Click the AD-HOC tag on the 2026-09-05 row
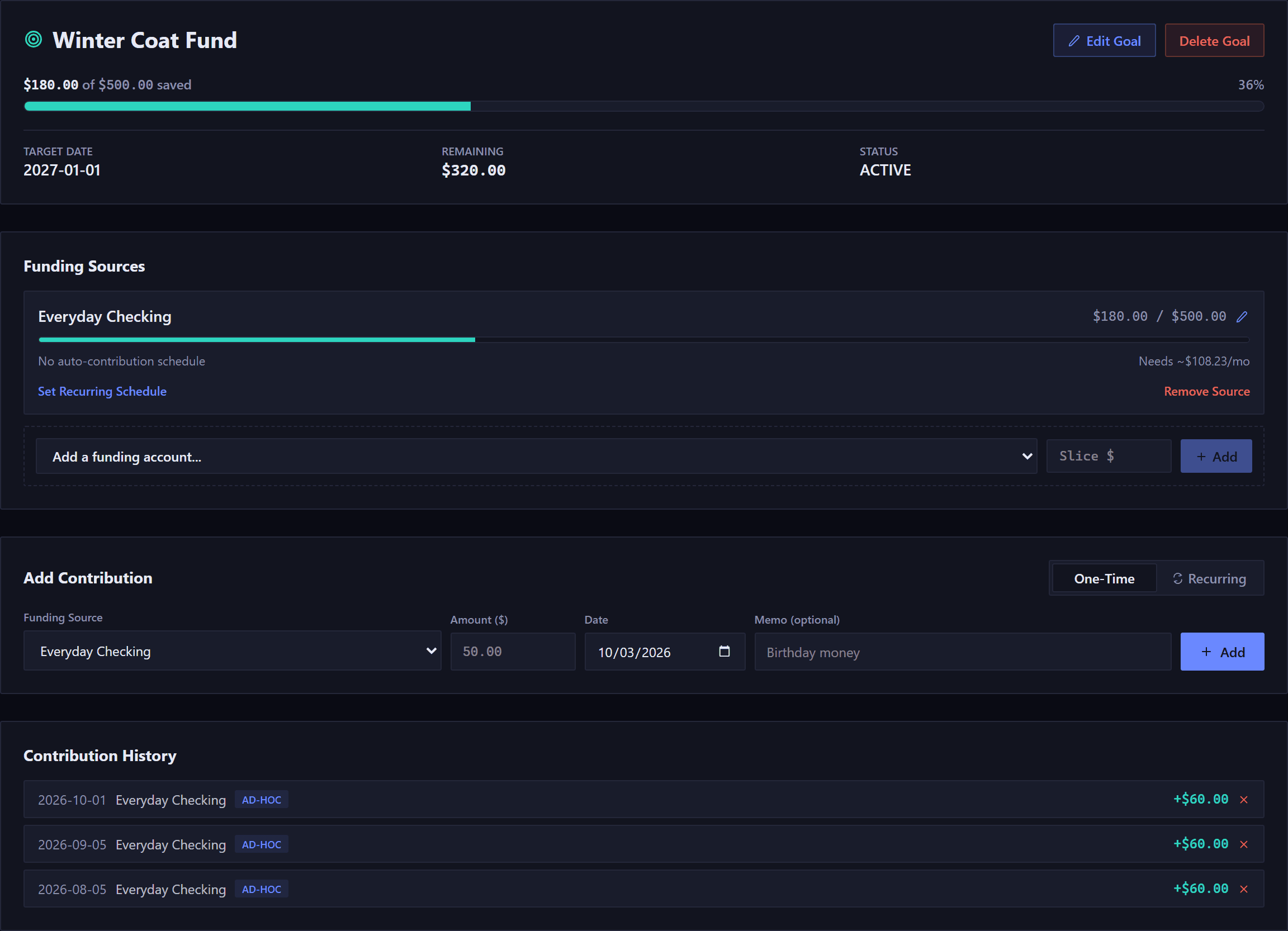Screen dimensions: 1288x931 coord(261,844)
